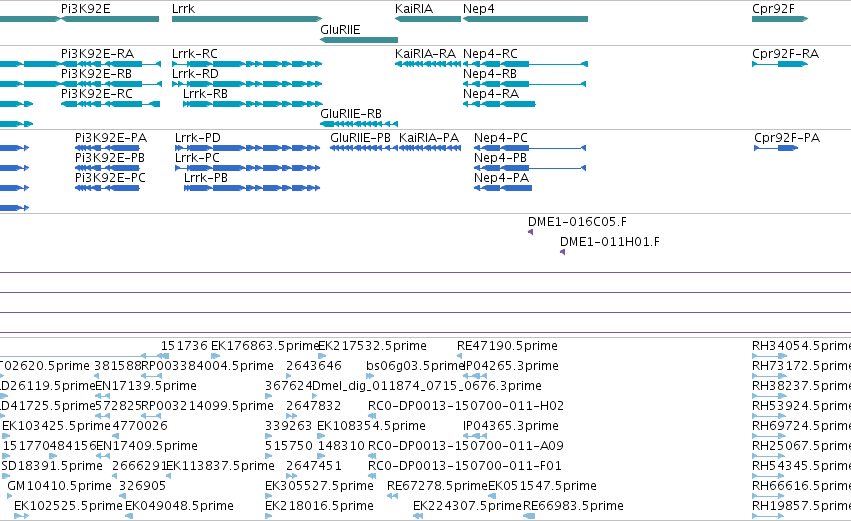Select the 2643646 EST feature

pos(289,376)
